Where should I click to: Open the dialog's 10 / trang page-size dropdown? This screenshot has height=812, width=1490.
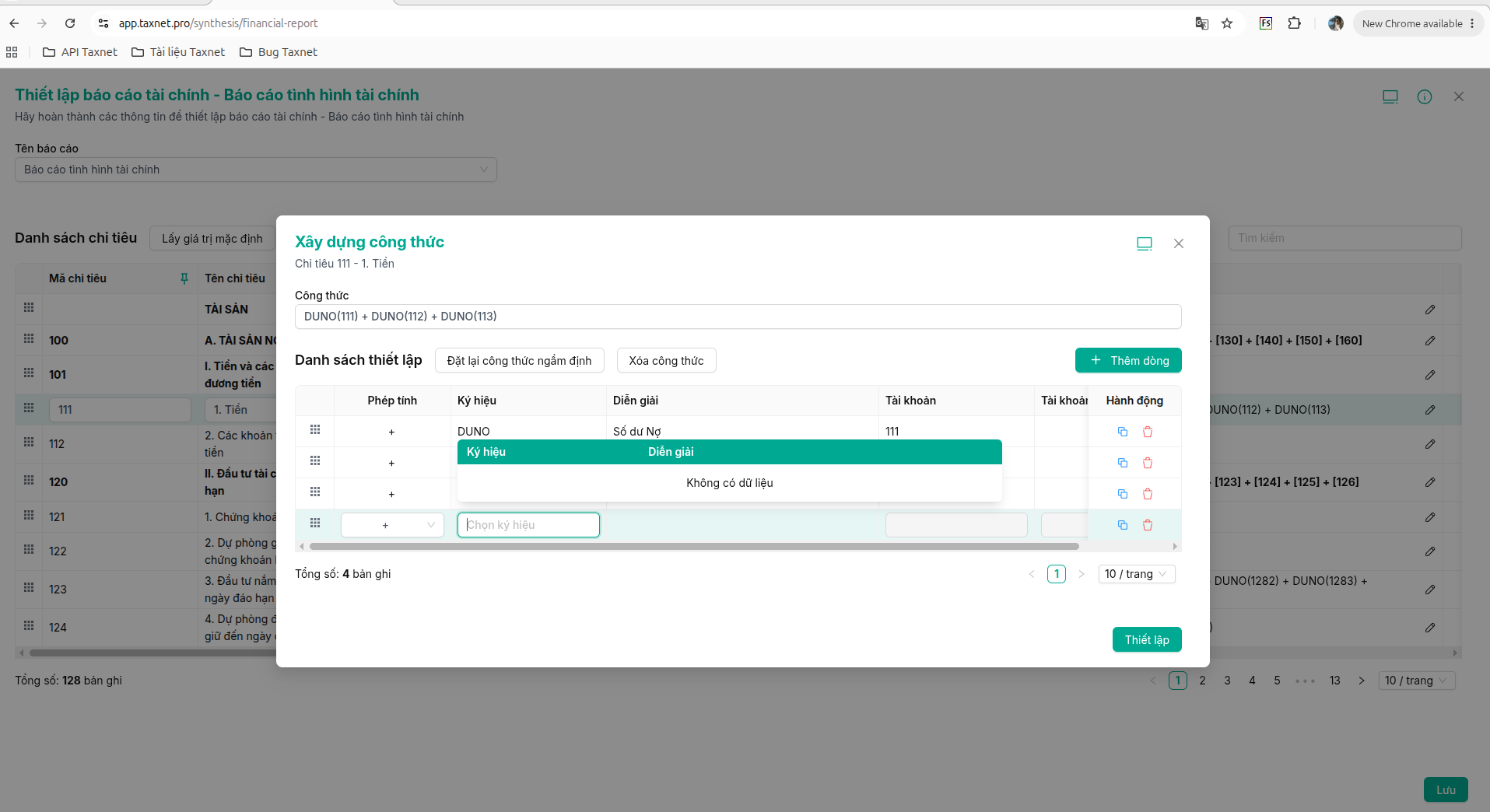pyautogui.click(x=1136, y=574)
